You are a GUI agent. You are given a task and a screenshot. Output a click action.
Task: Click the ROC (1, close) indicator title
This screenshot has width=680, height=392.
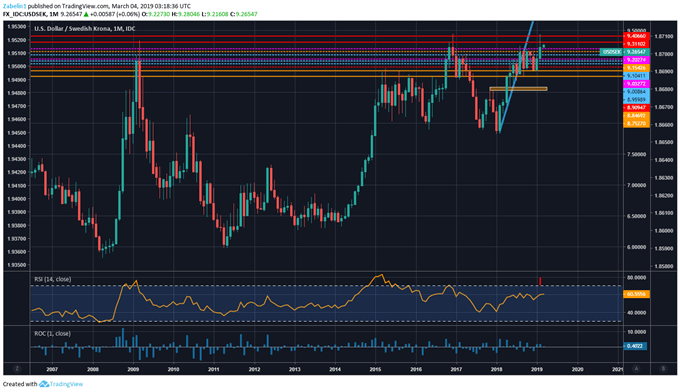[x=52, y=333]
